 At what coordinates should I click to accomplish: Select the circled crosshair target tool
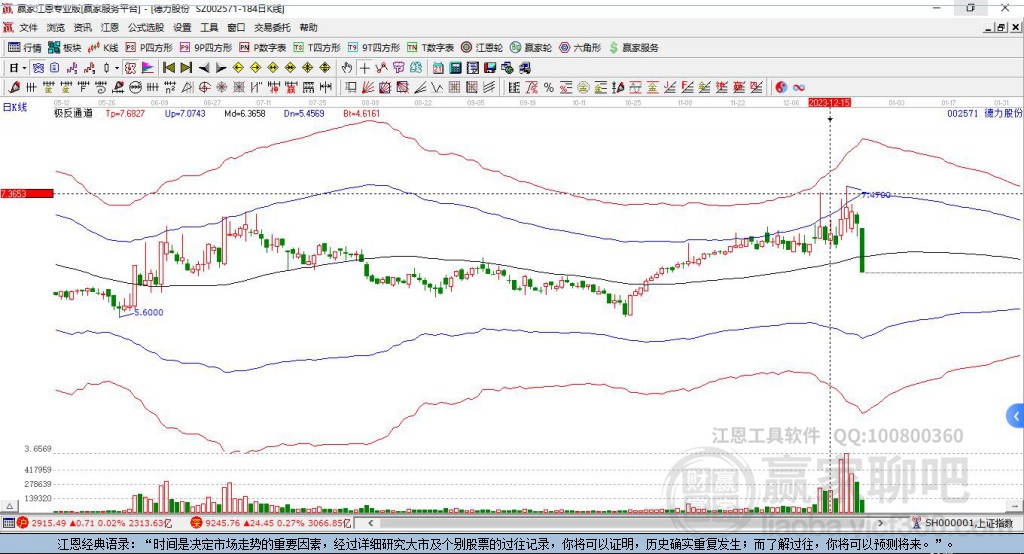click(x=204, y=87)
